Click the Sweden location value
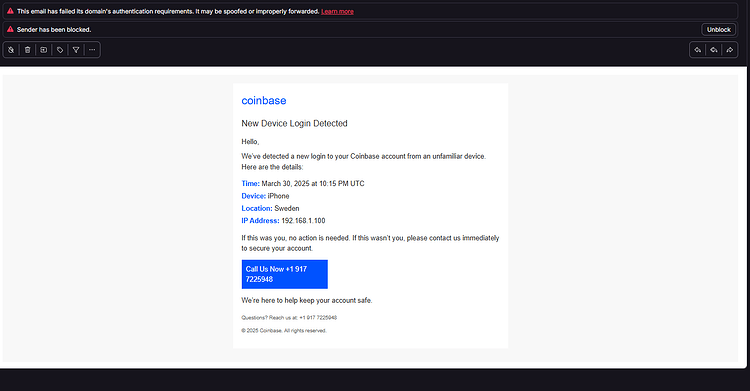This screenshot has height=391, width=750. (287, 208)
